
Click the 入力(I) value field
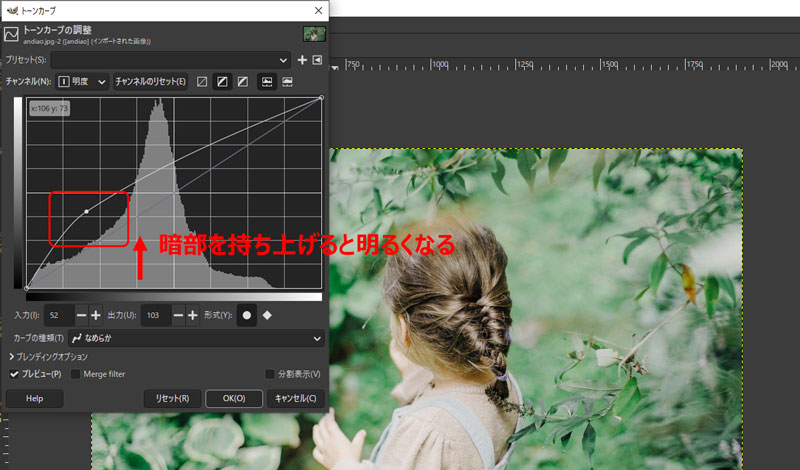tap(57, 315)
